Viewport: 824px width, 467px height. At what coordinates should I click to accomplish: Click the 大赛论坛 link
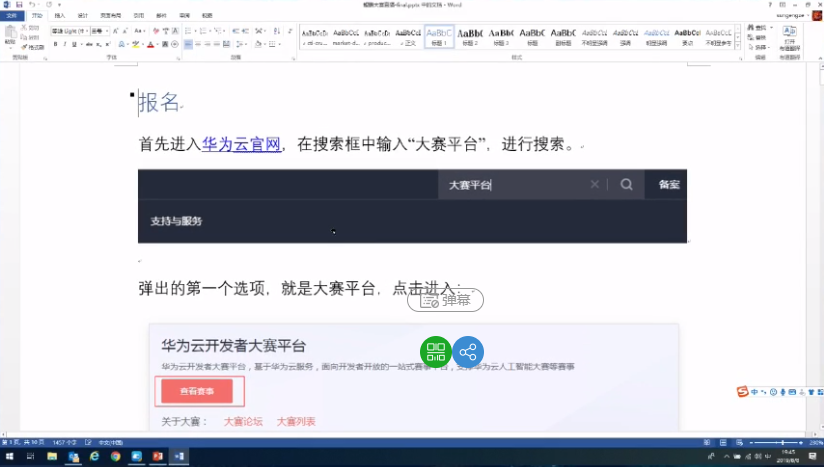pos(243,422)
